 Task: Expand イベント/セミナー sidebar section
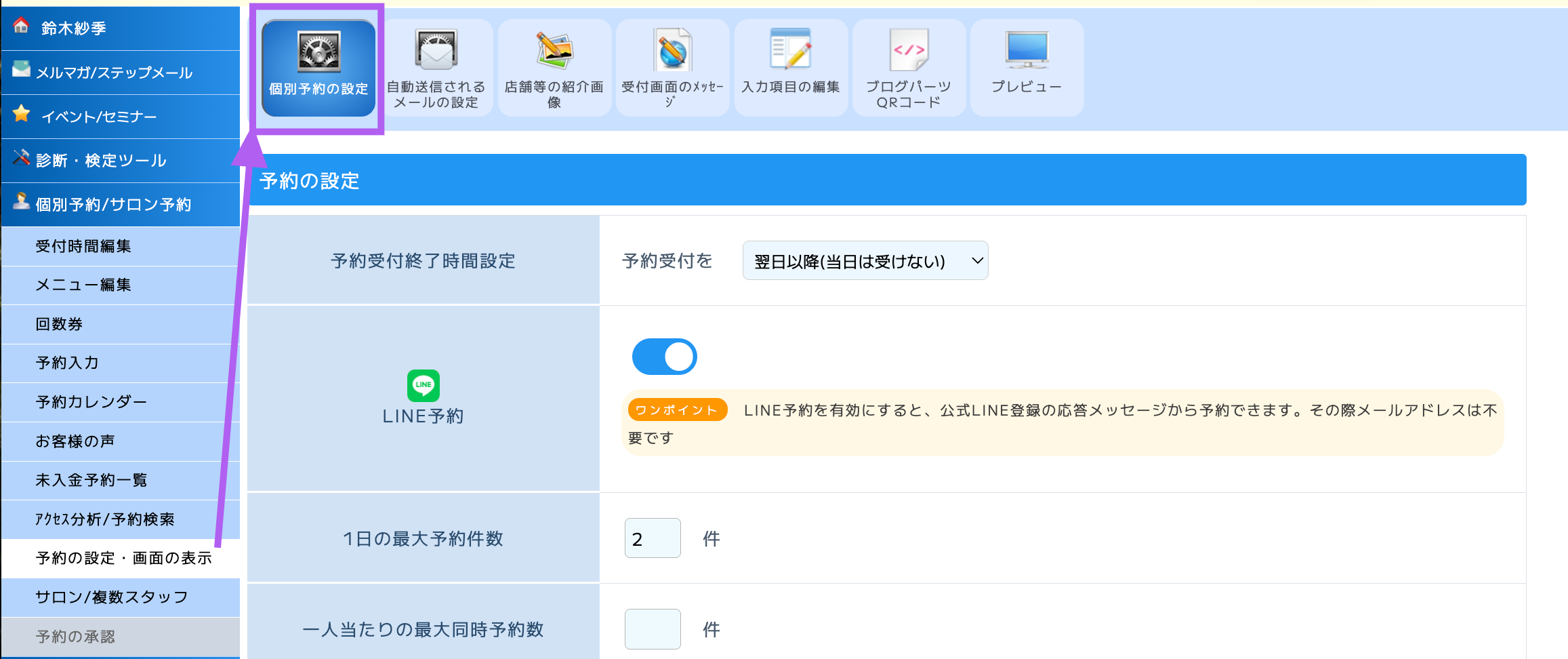99,117
